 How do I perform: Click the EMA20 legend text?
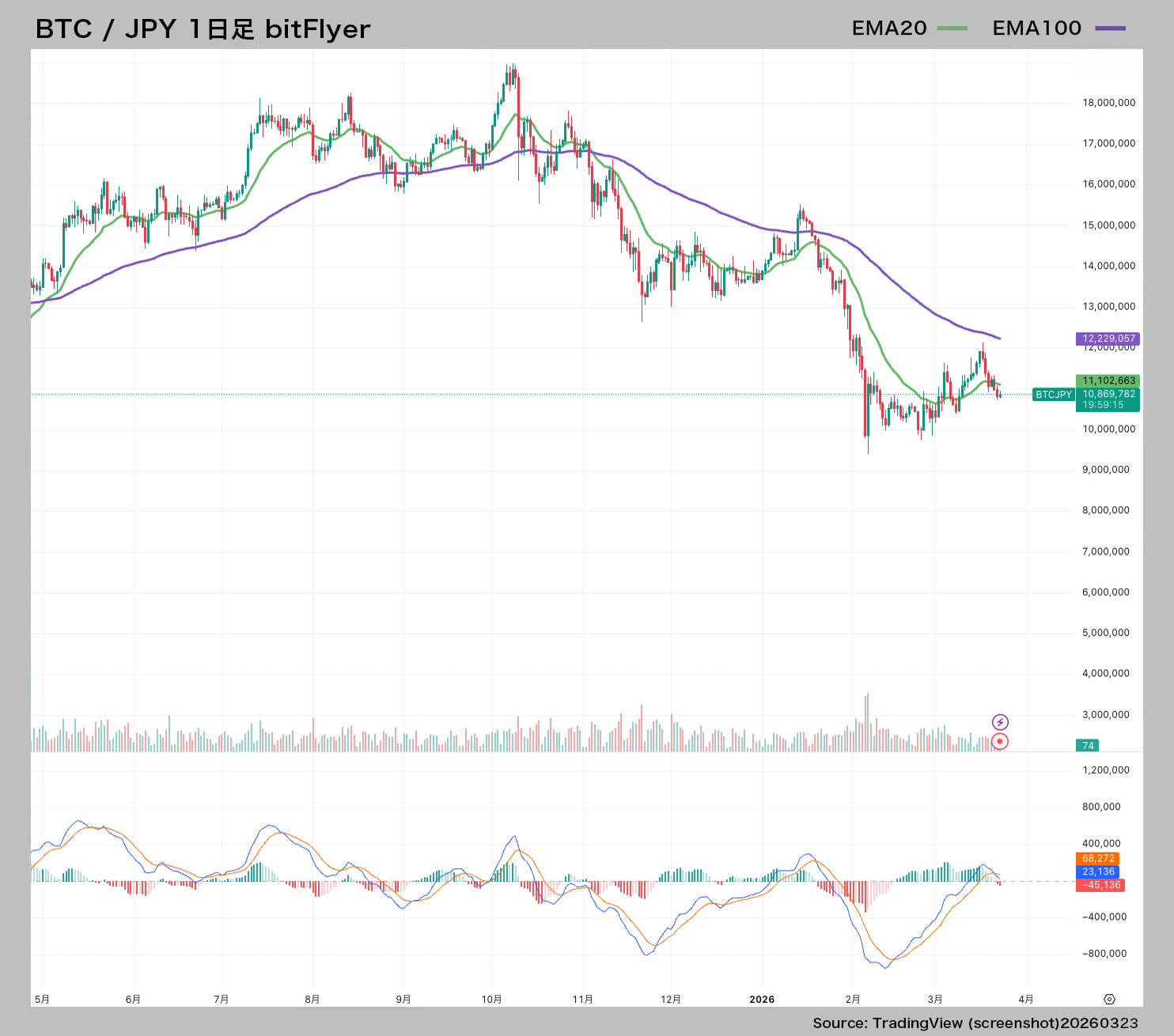(x=889, y=28)
